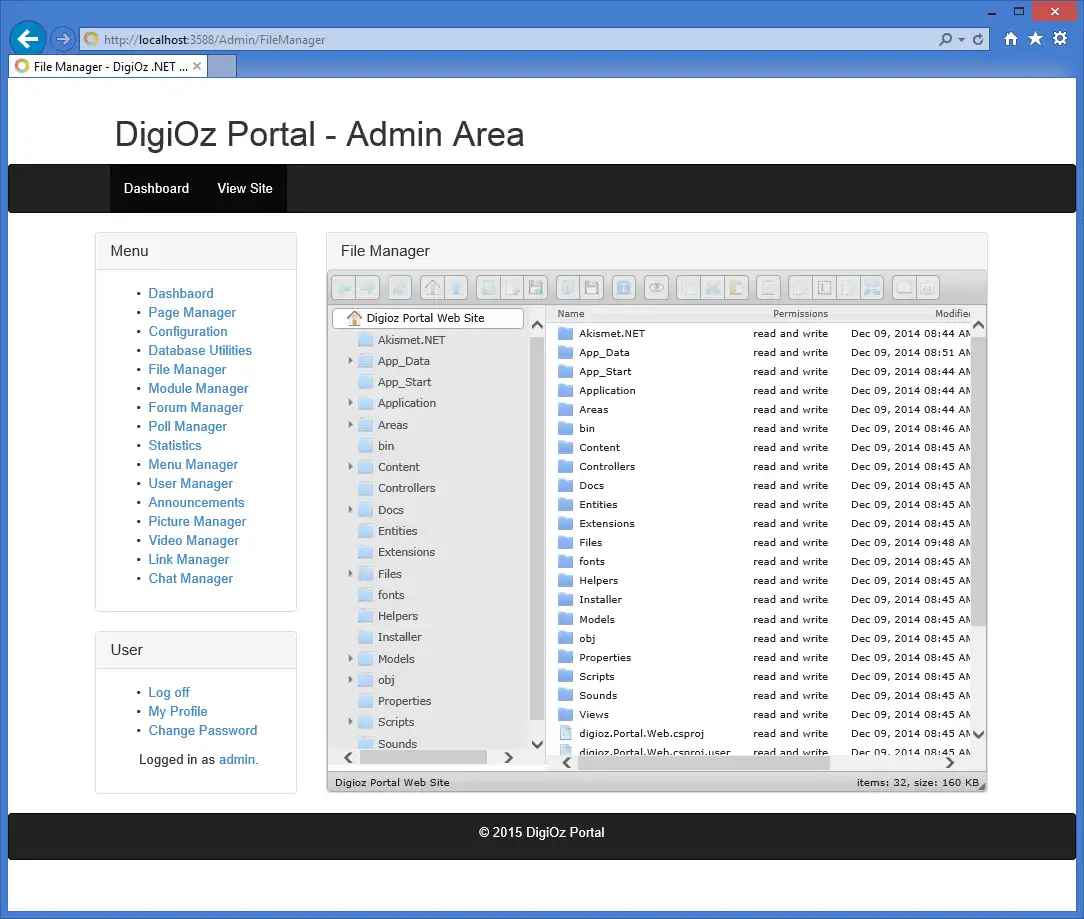The image size is (1084, 919).
Task: Open the Change Password link
Action: pos(203,730)
